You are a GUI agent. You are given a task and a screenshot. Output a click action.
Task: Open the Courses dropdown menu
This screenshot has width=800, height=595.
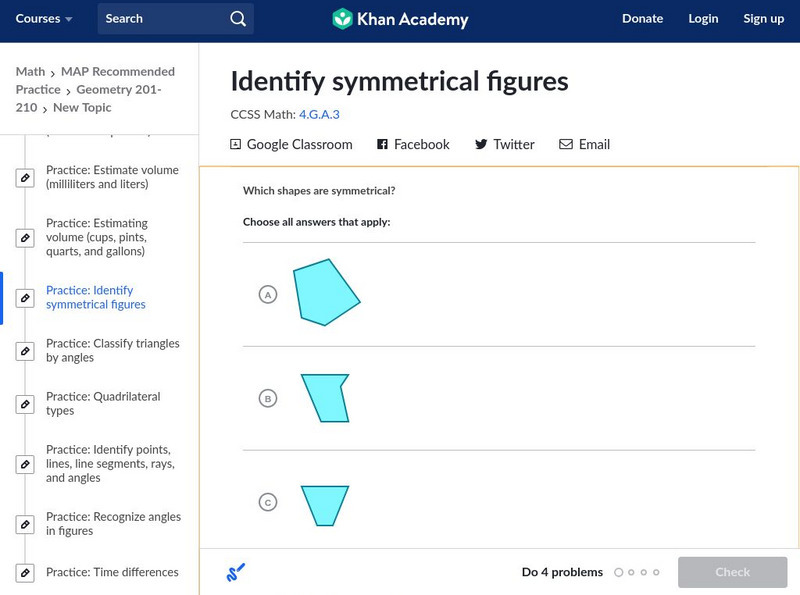(44, 19)
